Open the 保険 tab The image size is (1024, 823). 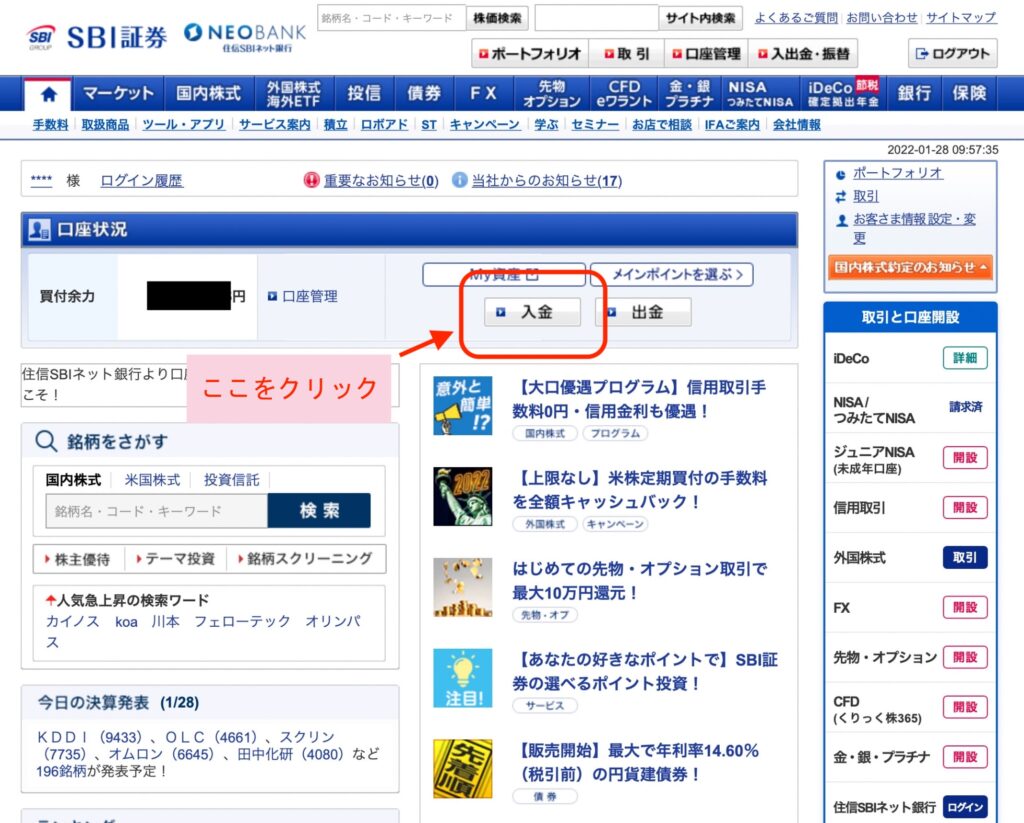point(969,93)
